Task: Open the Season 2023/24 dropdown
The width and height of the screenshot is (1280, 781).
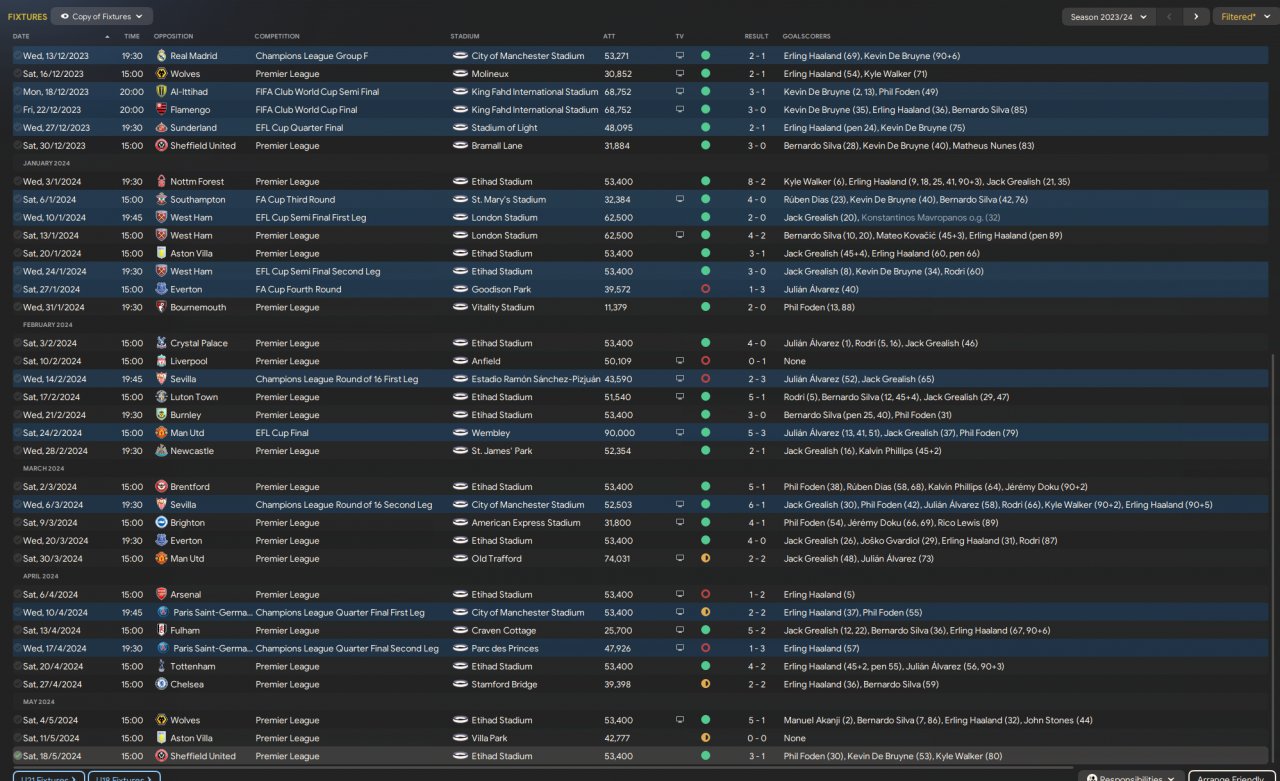Action: point(1108,17)
